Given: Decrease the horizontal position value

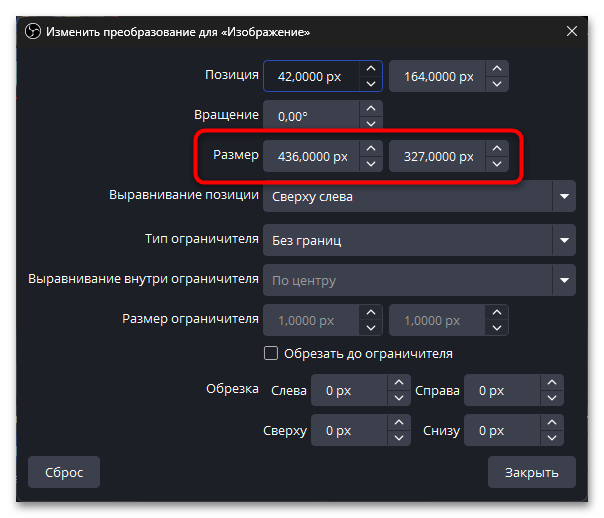Looking at the screenshot, I should (x=371, y=84).
